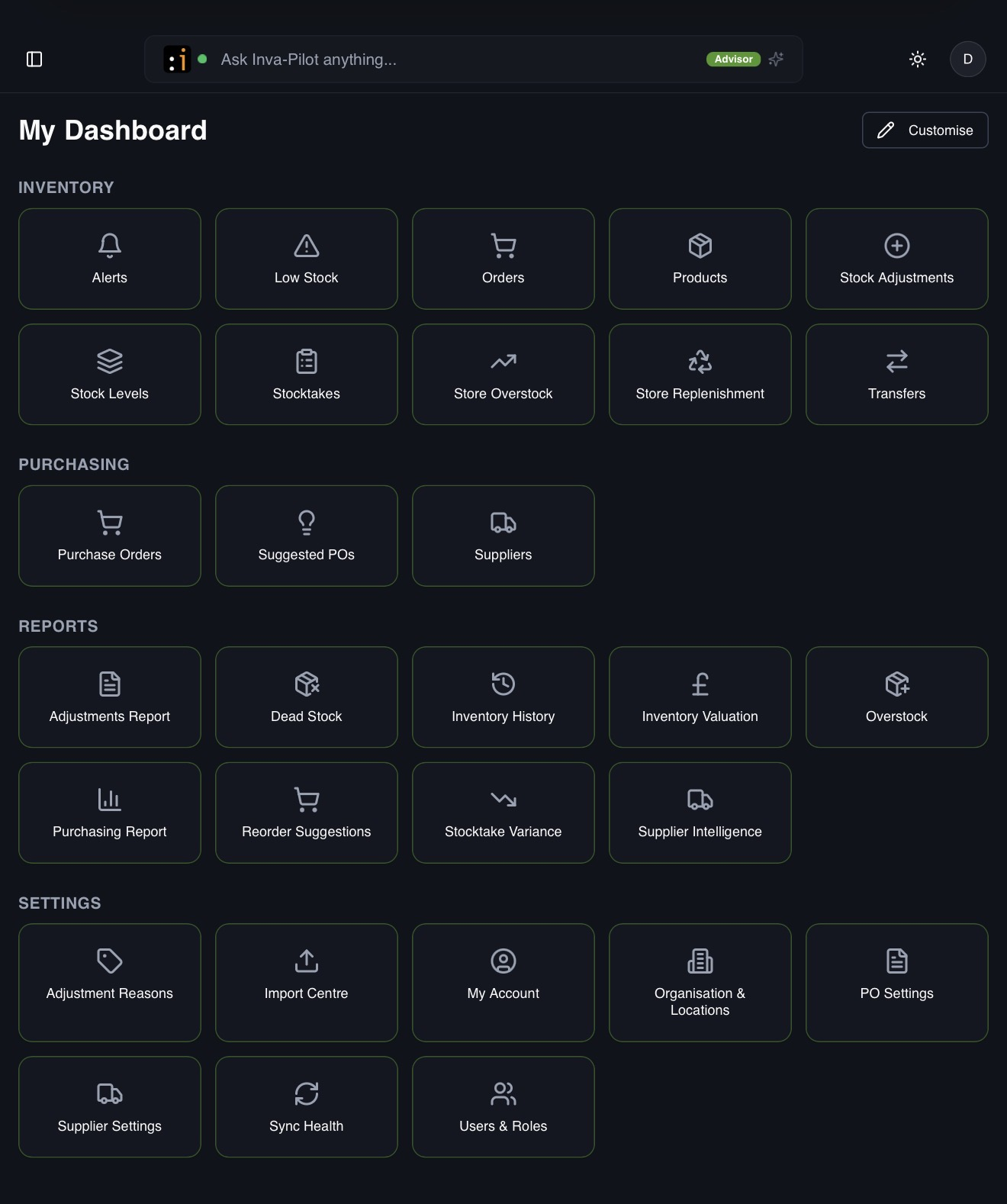This screenshot has height=1204, width=1007.
Task: Open the Store Replenishment tile
Action: pos(700,375)
